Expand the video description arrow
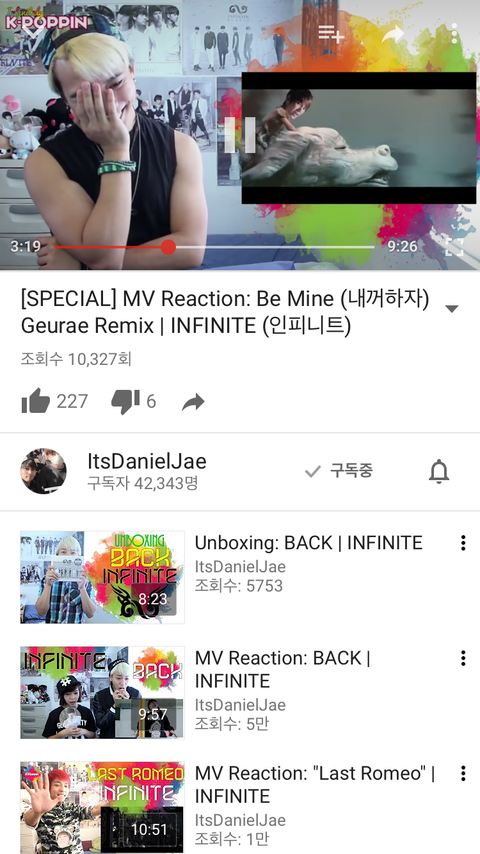This screenshot has height=854, width=480. pyautogui.click(x=451, y=309)
